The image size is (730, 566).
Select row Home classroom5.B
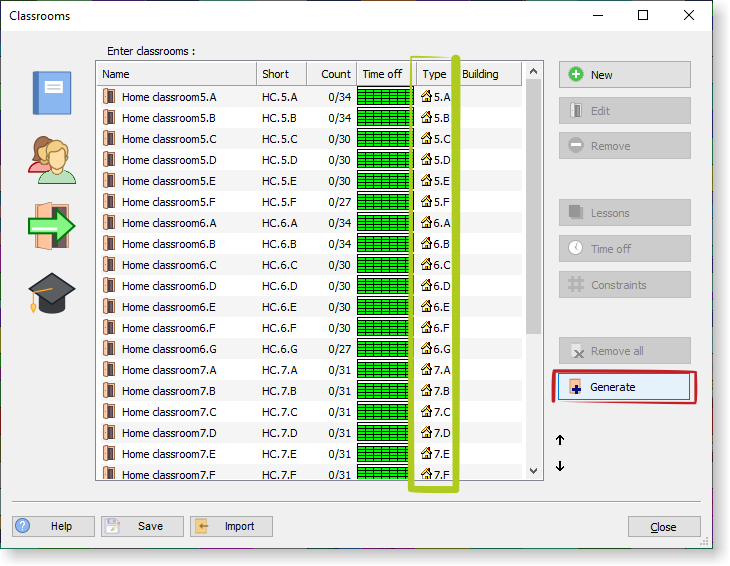point(310,118)
